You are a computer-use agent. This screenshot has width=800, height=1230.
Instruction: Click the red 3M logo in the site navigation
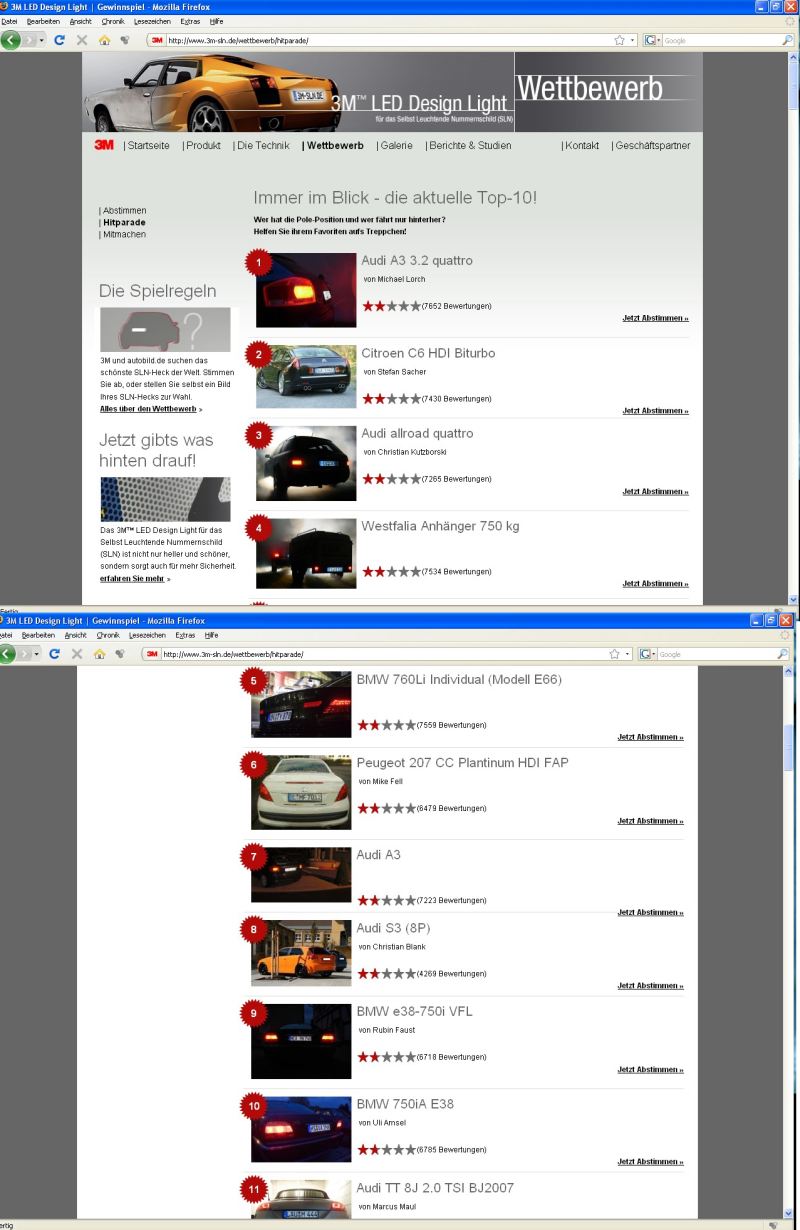pyautogui.click(x=103, y=145)
